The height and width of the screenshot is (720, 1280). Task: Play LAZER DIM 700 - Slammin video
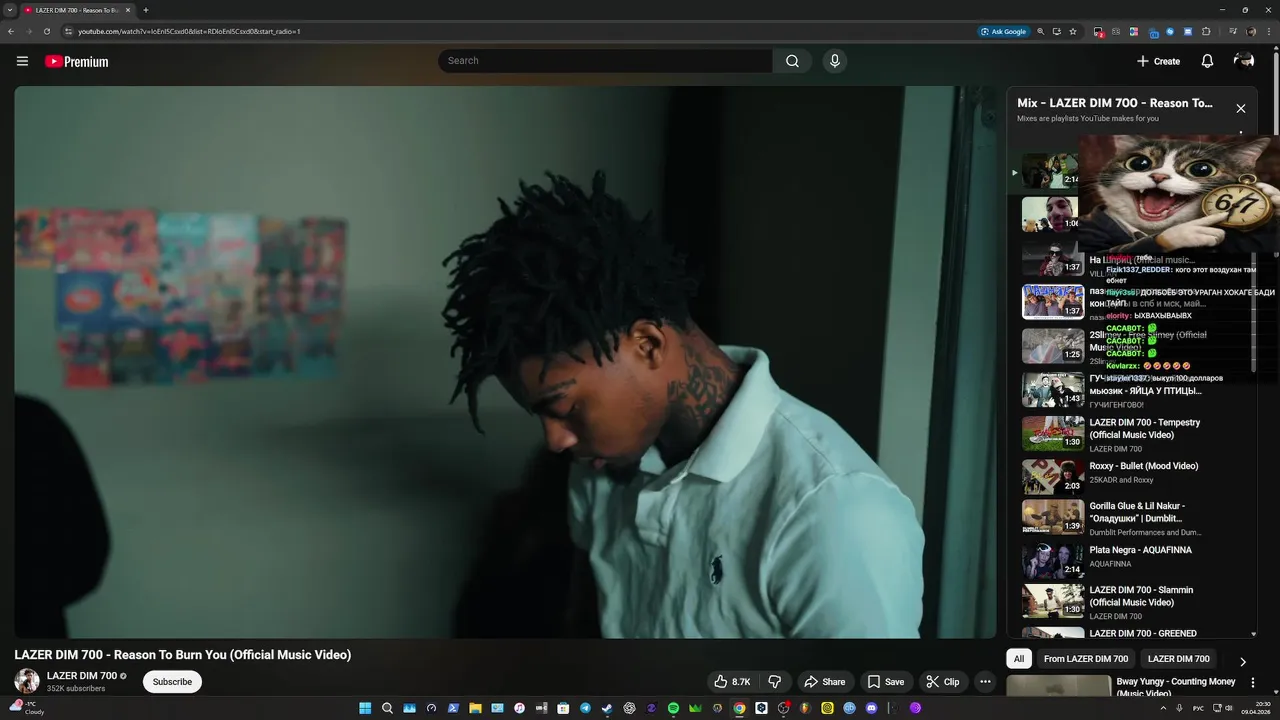[x=1131, y=602]
